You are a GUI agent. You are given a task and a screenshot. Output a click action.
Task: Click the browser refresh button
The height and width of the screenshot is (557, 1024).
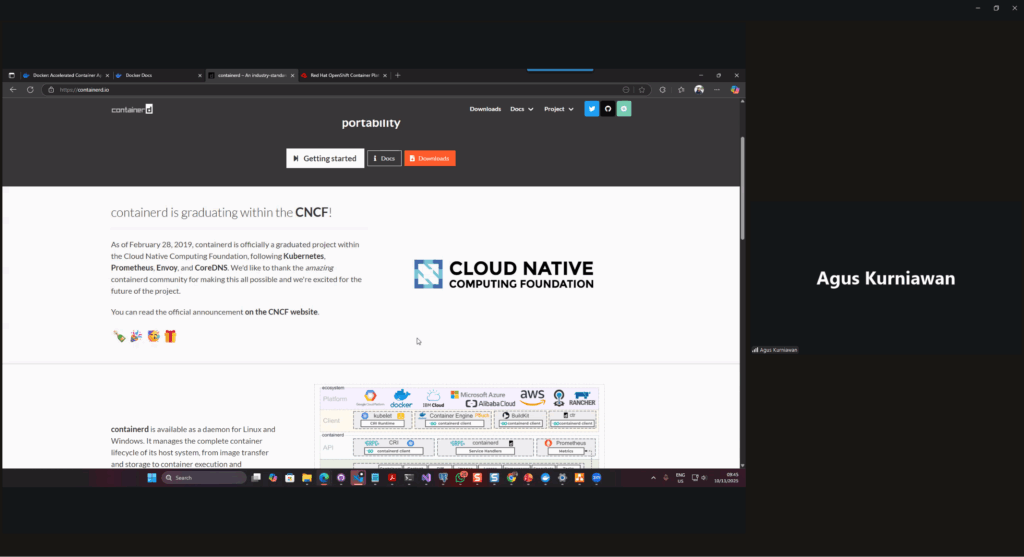coord(30,89)
